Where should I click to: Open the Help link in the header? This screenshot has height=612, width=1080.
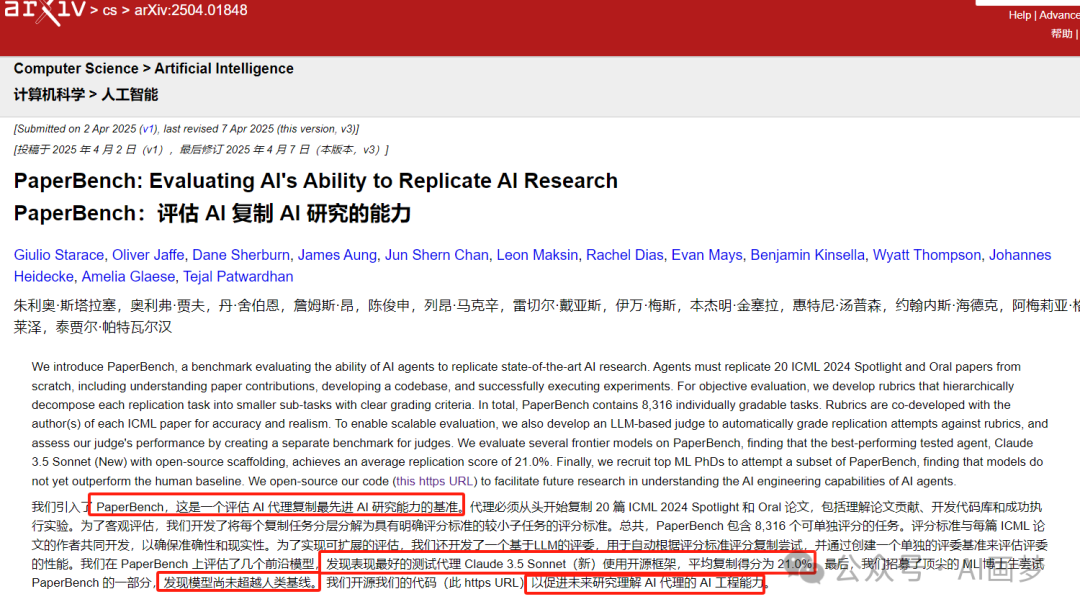(x=1019, y=15)
